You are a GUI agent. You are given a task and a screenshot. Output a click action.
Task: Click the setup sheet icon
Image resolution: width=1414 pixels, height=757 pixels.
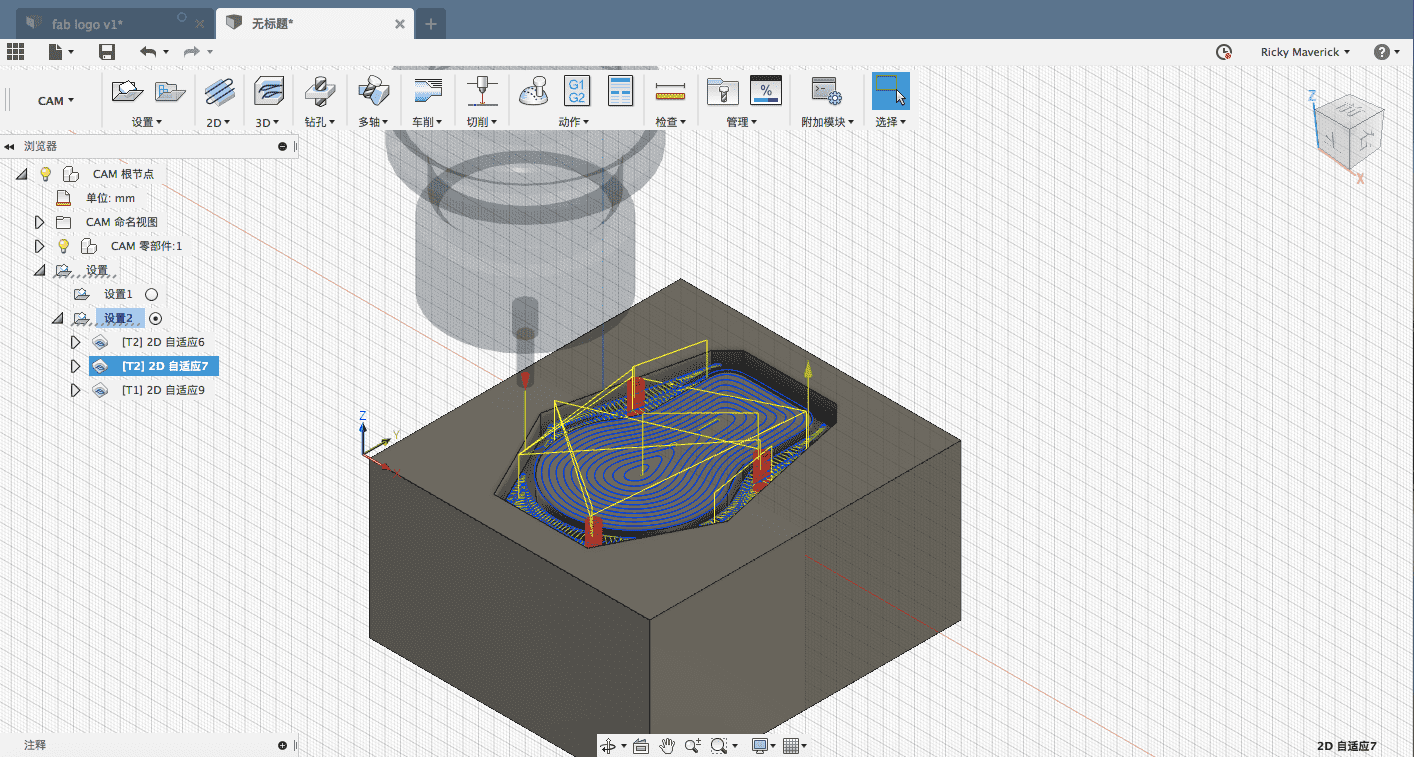click(621, 92)
